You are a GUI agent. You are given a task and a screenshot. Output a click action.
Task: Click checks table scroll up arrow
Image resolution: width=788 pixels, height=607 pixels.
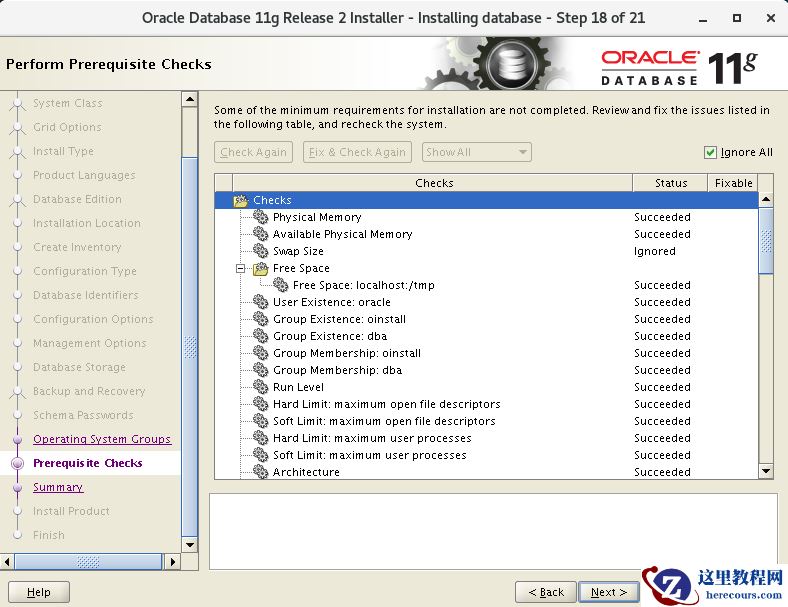[765, 199]
